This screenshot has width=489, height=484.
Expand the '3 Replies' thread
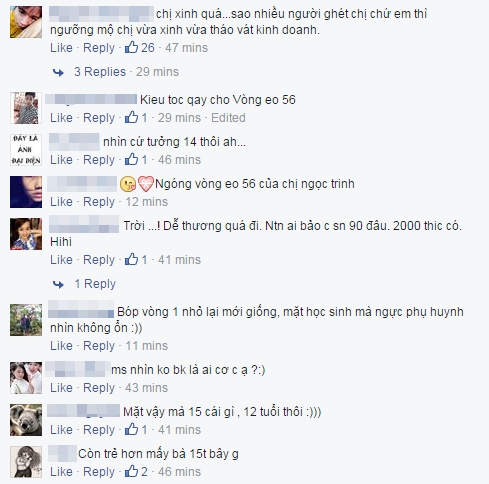click(100, 72)
